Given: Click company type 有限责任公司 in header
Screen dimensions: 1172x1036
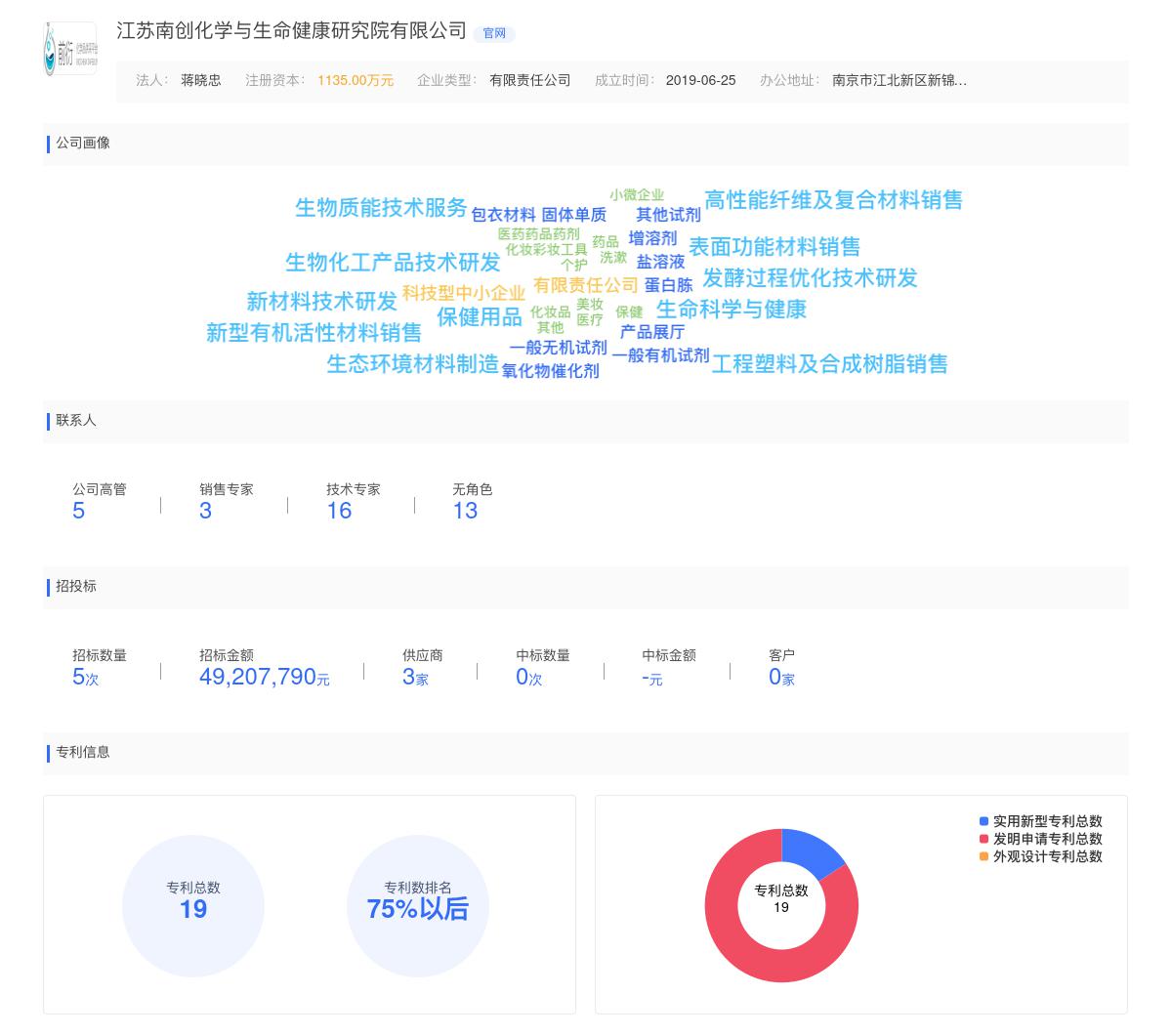Looking at the screenshot, I should 530,80.
